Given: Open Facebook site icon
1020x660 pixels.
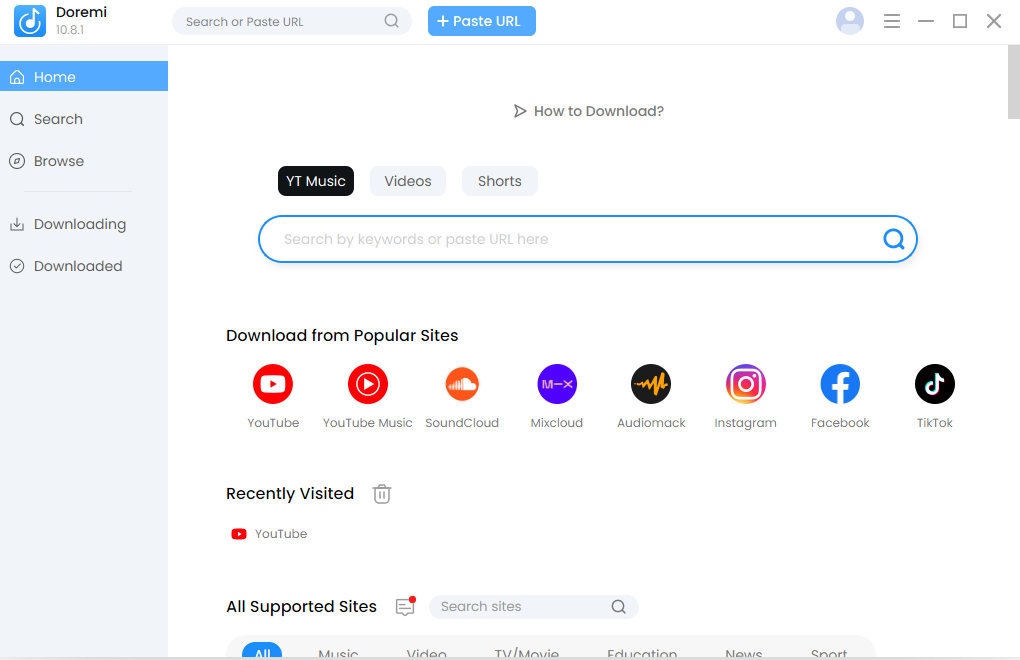Looking at the screenshot, I should tap(840, 384).
